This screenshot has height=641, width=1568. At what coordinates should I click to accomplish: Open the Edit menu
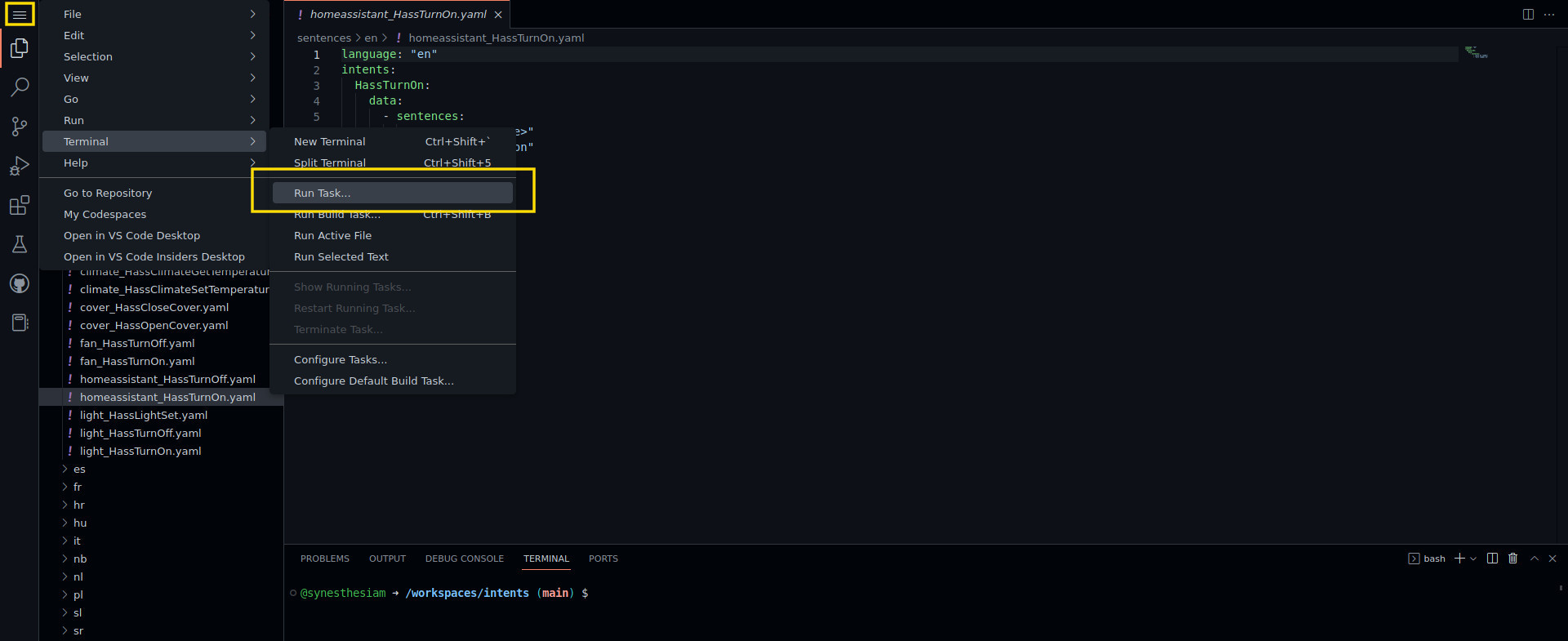pyautogui.click(x=154, y=35)
